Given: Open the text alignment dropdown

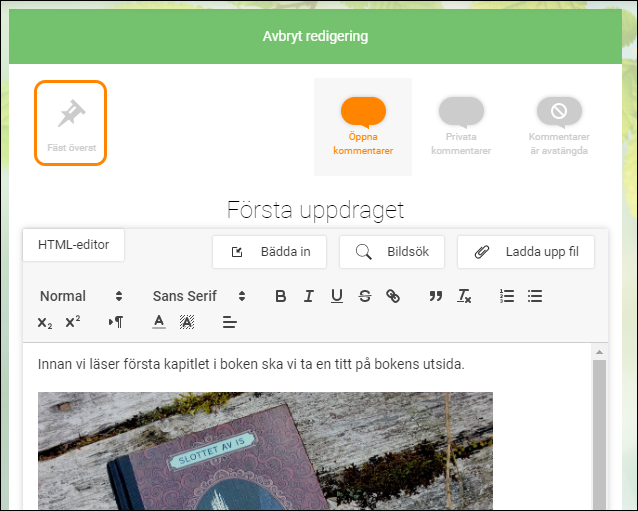Looking at the screenshot, I should (229, 322).
